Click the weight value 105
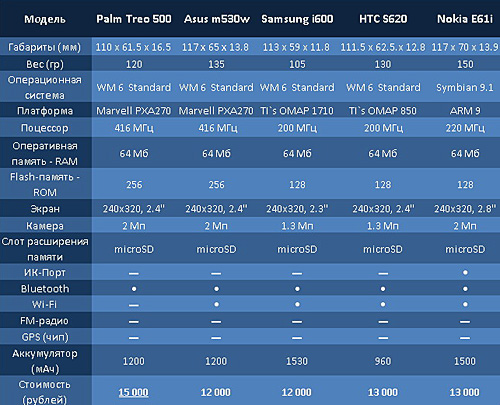The width and height of the screenshot is (500, 405). tap(297, 64)
